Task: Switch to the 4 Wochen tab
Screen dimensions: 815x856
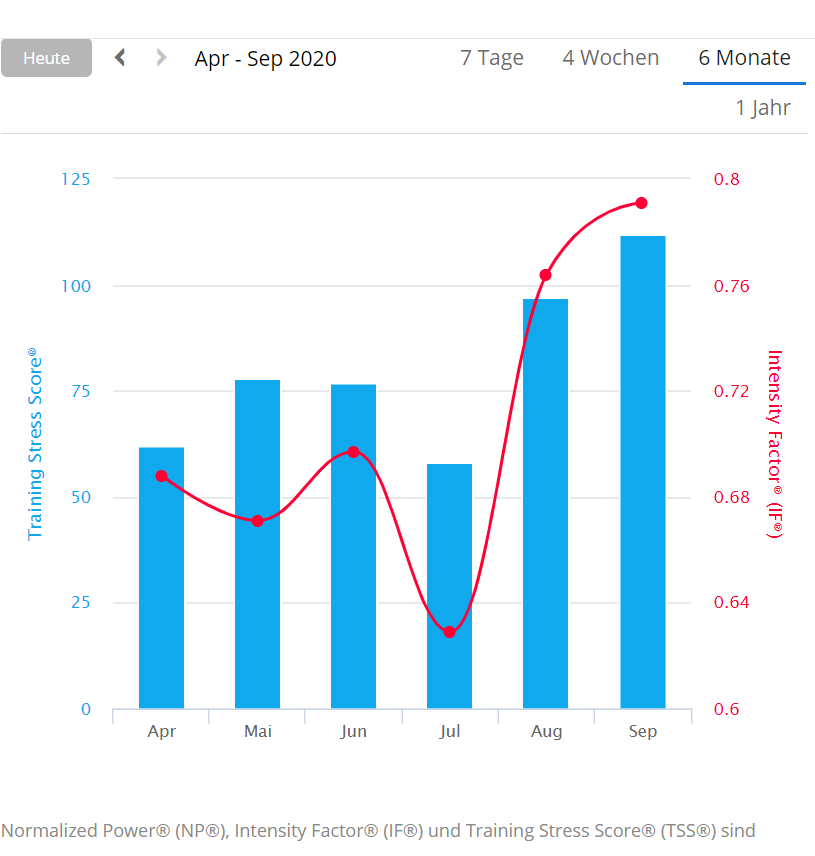Action: coord(610,58)
